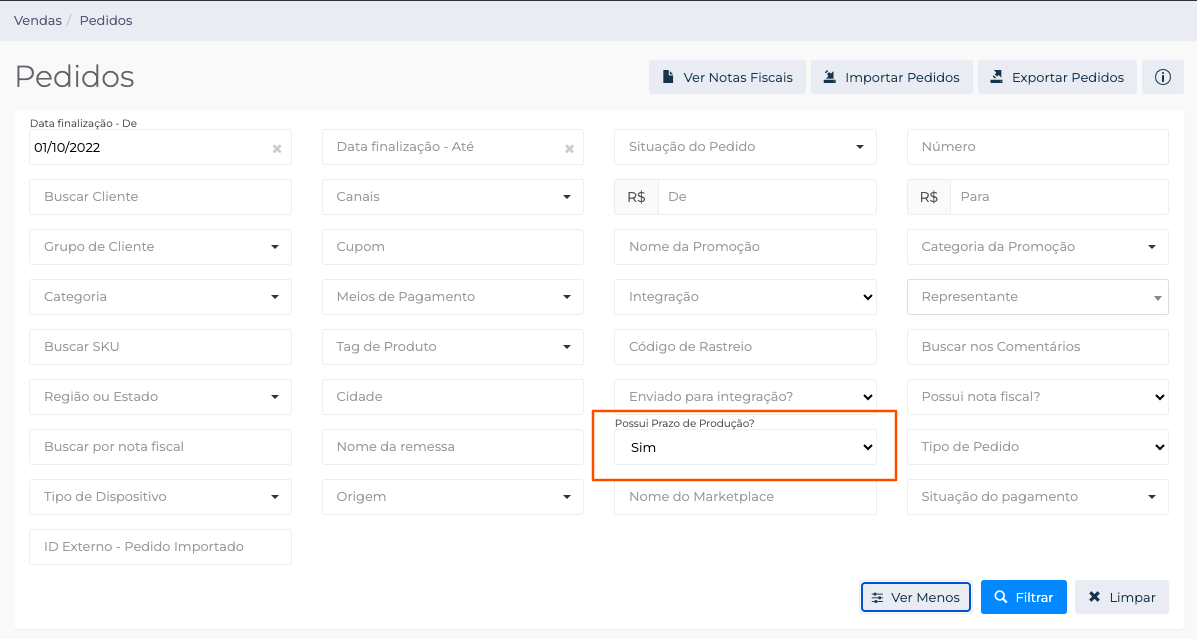
Task: Expand Tipo de Dispositivo dropdown
Action: click(x=160, y=497)
